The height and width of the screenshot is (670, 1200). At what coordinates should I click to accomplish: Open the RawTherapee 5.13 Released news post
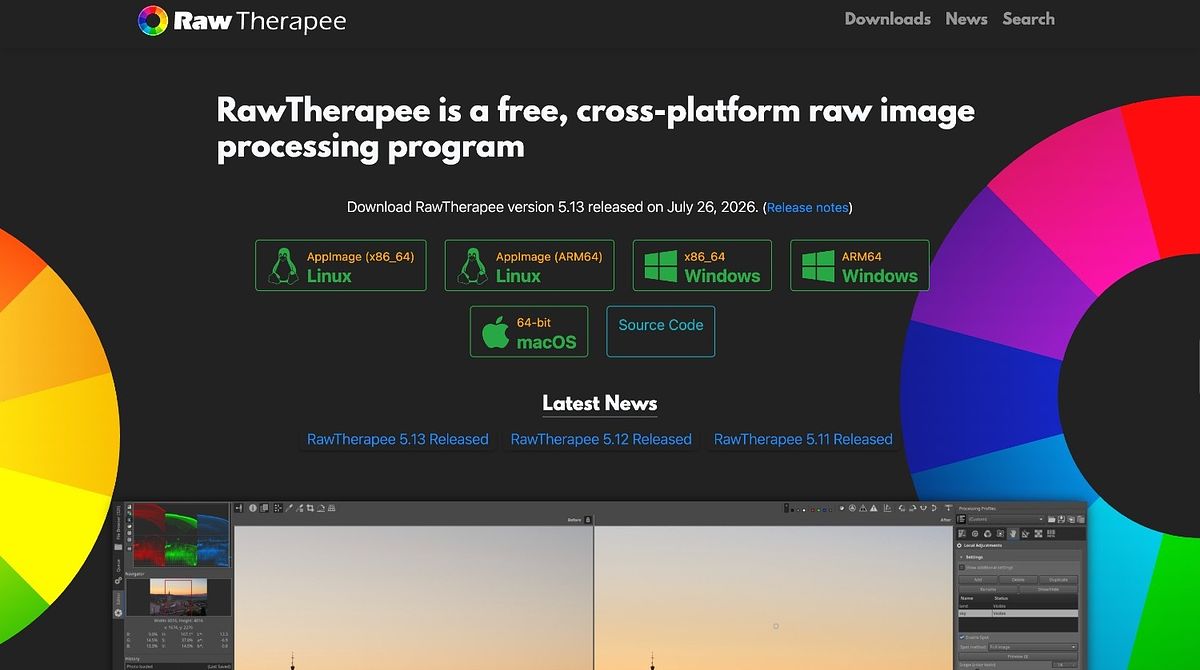coord(398,439)
